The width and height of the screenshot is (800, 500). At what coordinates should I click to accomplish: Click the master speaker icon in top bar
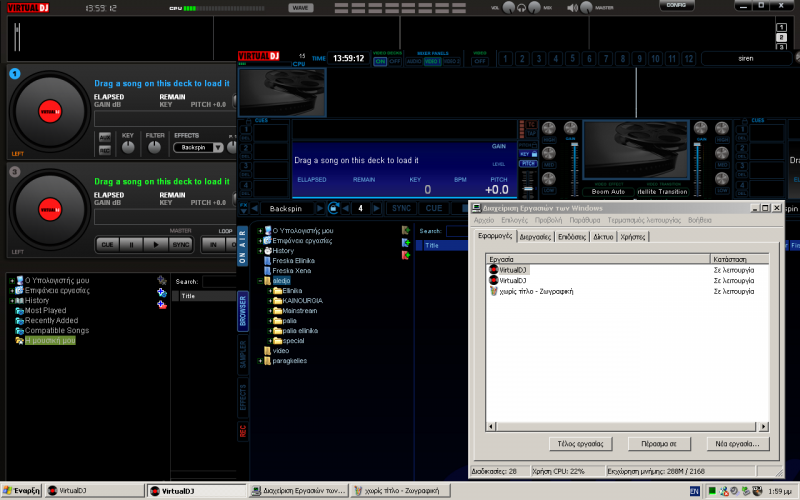point(572,8)
